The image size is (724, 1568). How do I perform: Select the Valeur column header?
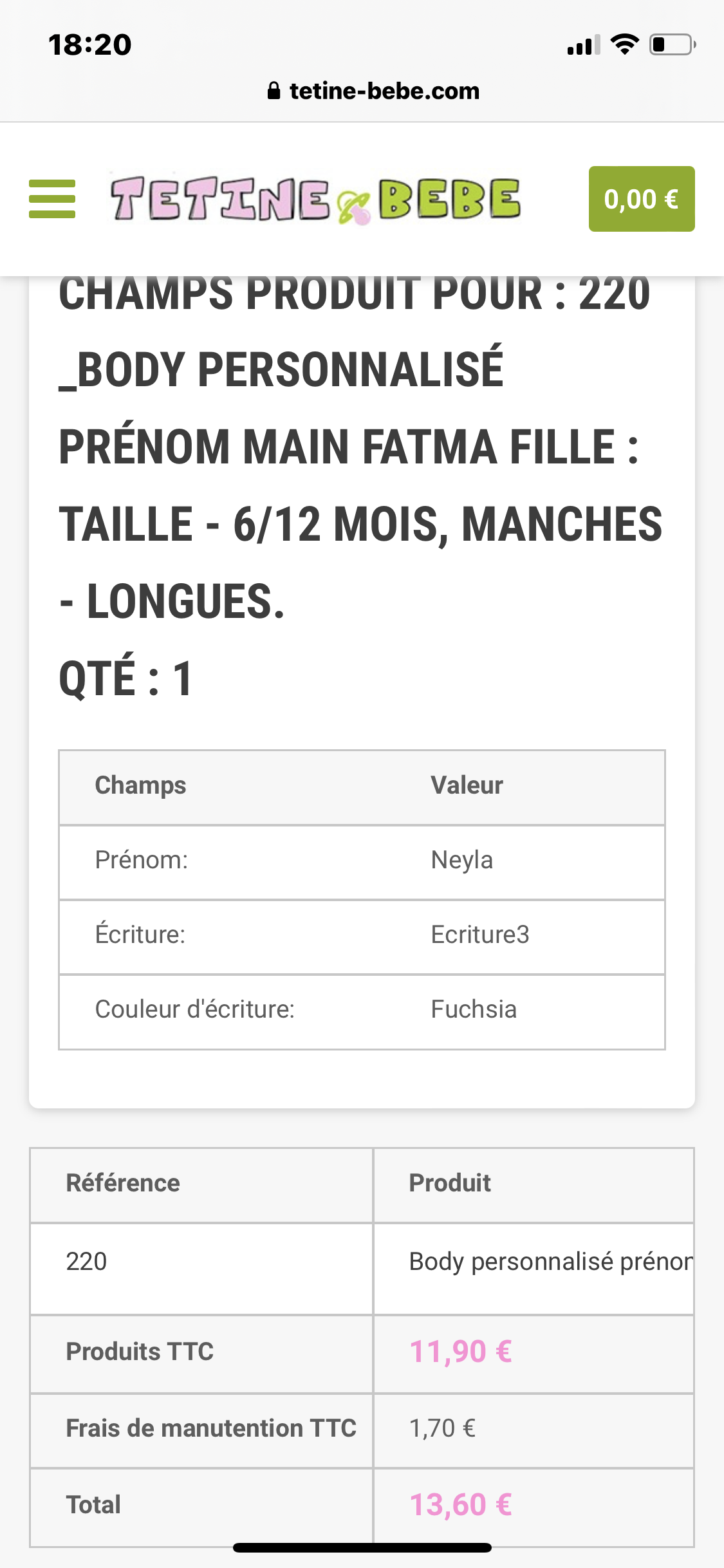tap(467, 785)
